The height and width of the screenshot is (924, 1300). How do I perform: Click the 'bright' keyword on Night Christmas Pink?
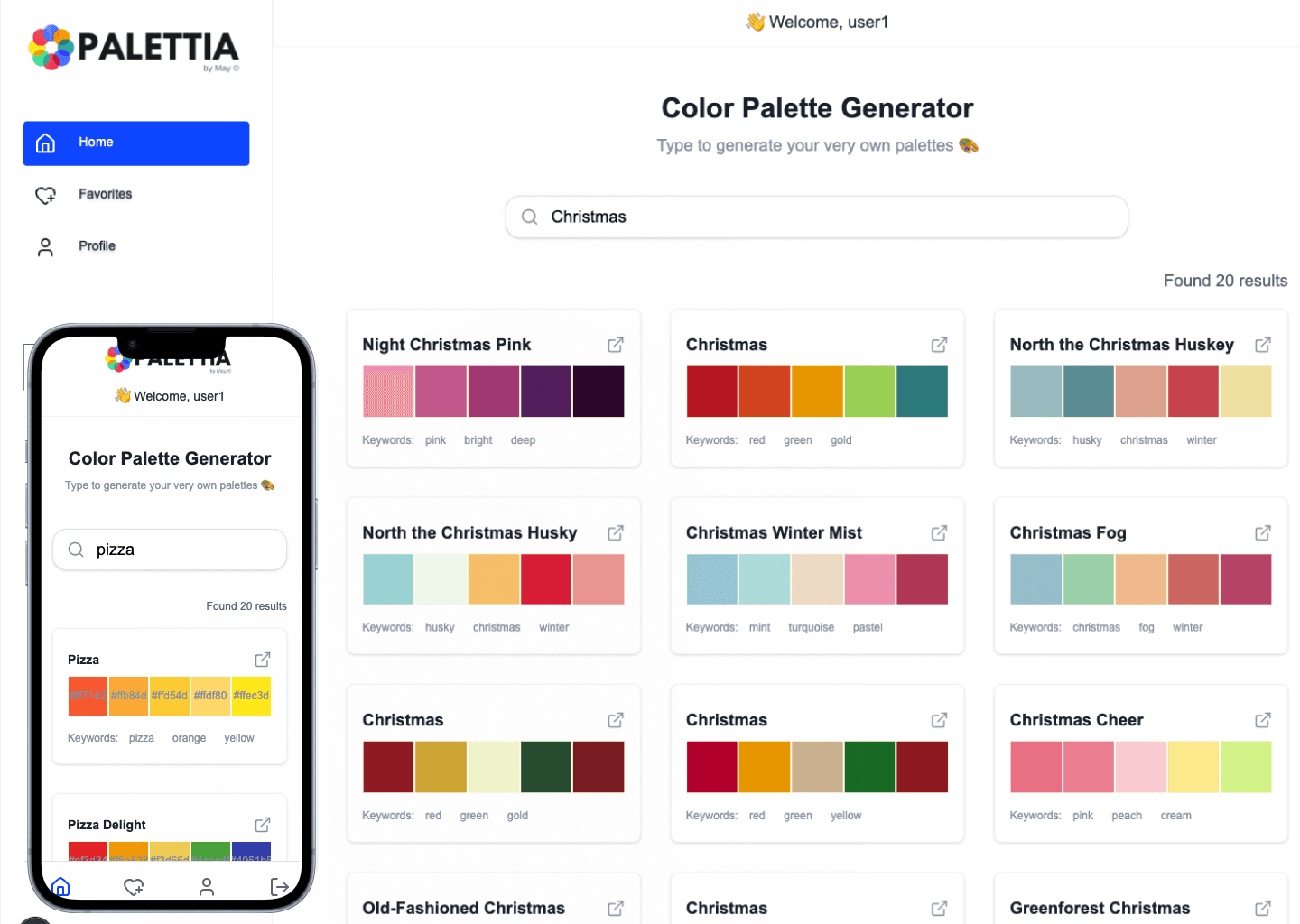click(478, 440)
